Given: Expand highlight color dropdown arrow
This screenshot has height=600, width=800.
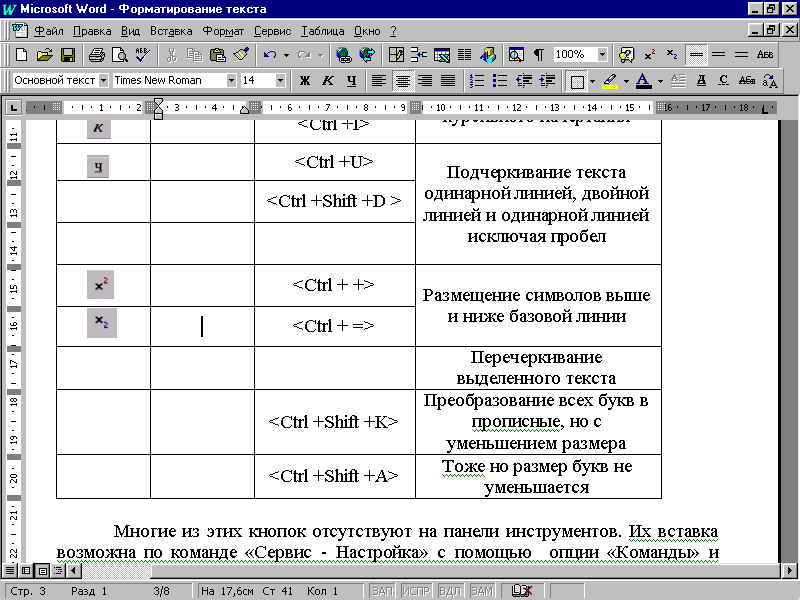Looking at the screenshot, I should [x=626, y=81].
